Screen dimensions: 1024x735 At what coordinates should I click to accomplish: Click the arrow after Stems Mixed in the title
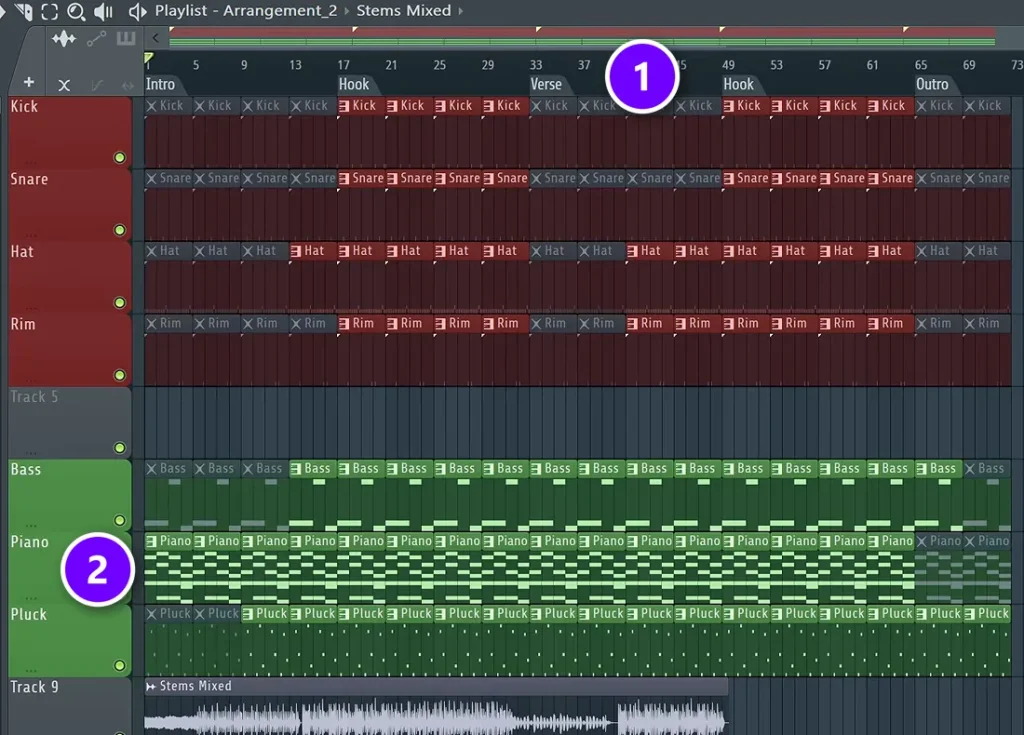point(461,11)
